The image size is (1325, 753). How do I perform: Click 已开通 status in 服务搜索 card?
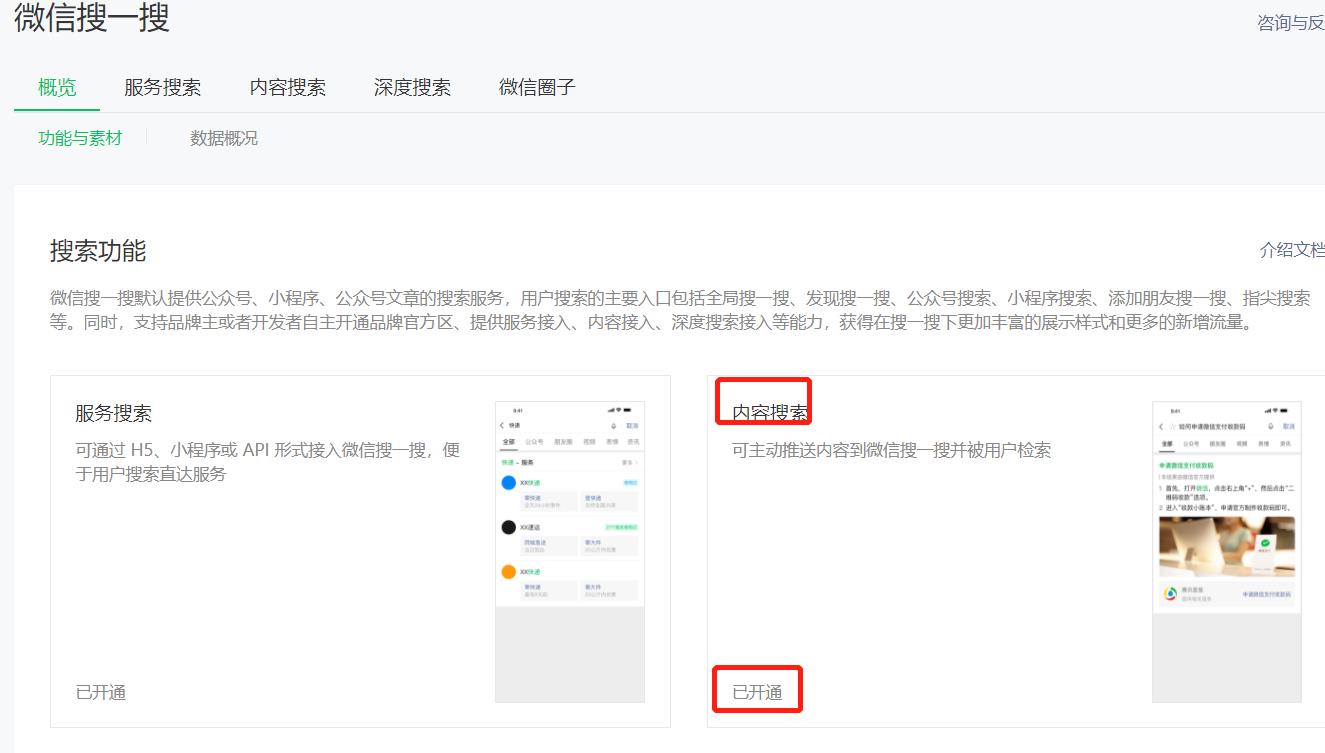pyautogui.click(x=101, y=692)
